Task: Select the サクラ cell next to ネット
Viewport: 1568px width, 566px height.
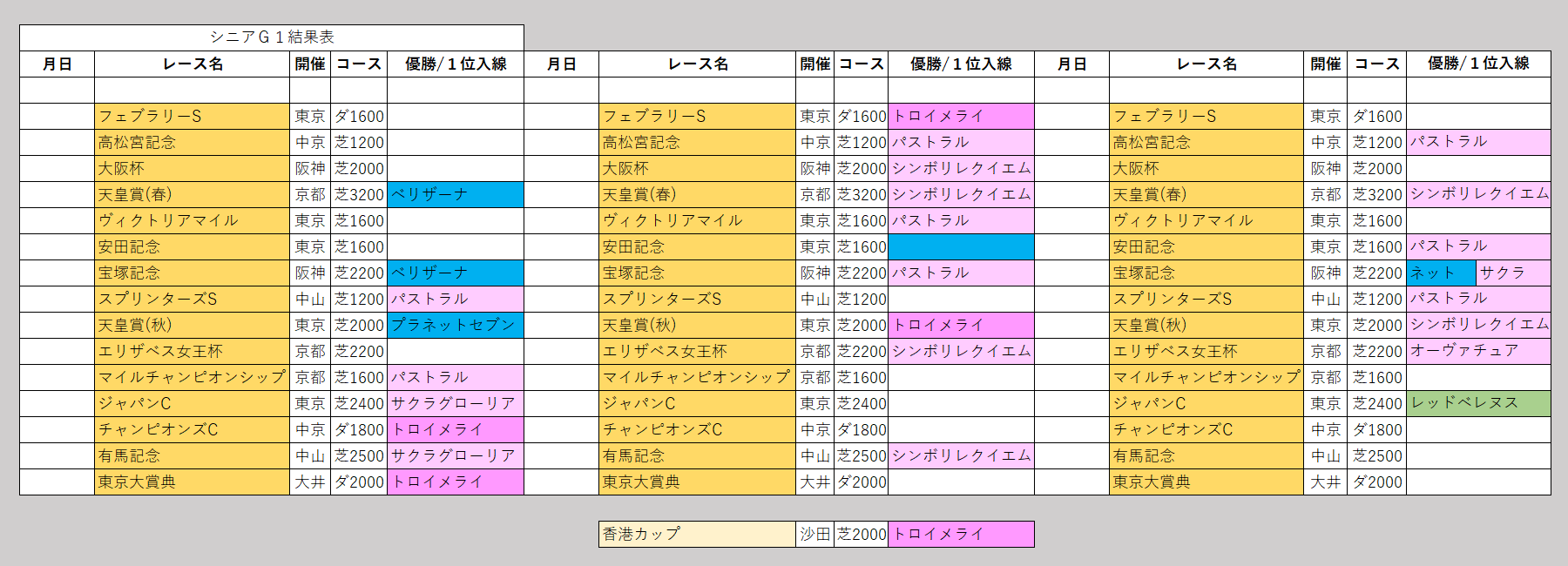Action: click(x=1513, y=273)
